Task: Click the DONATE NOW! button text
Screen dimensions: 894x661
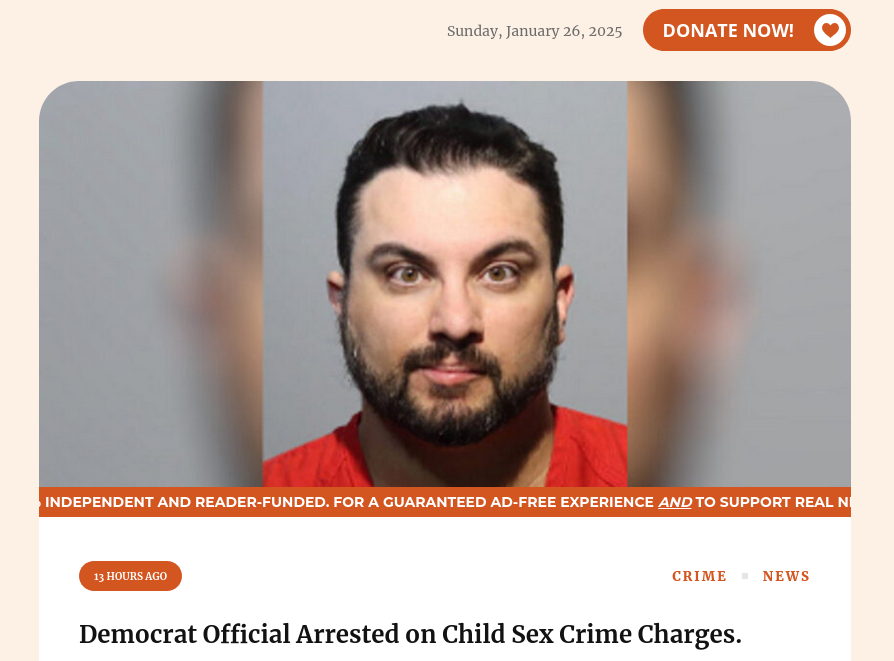Action: [728, 30]
